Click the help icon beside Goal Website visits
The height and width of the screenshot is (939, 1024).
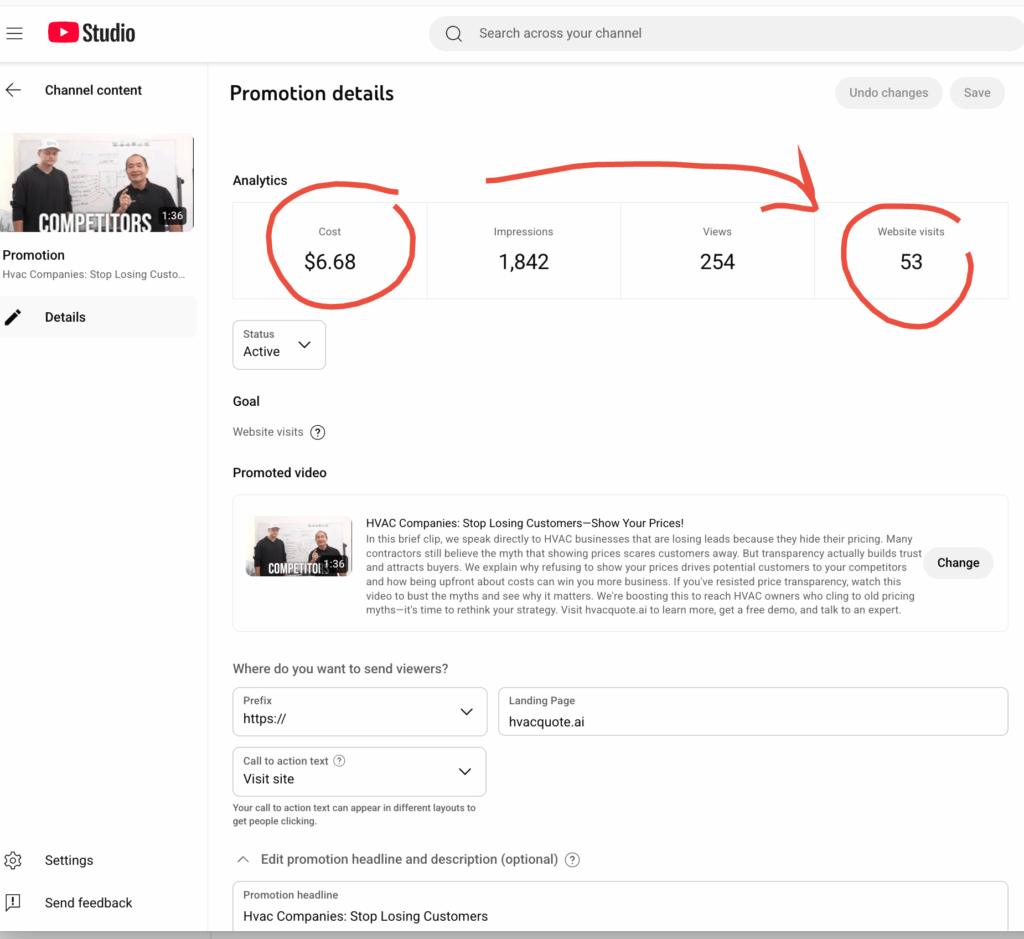click(x=318, y=433)
